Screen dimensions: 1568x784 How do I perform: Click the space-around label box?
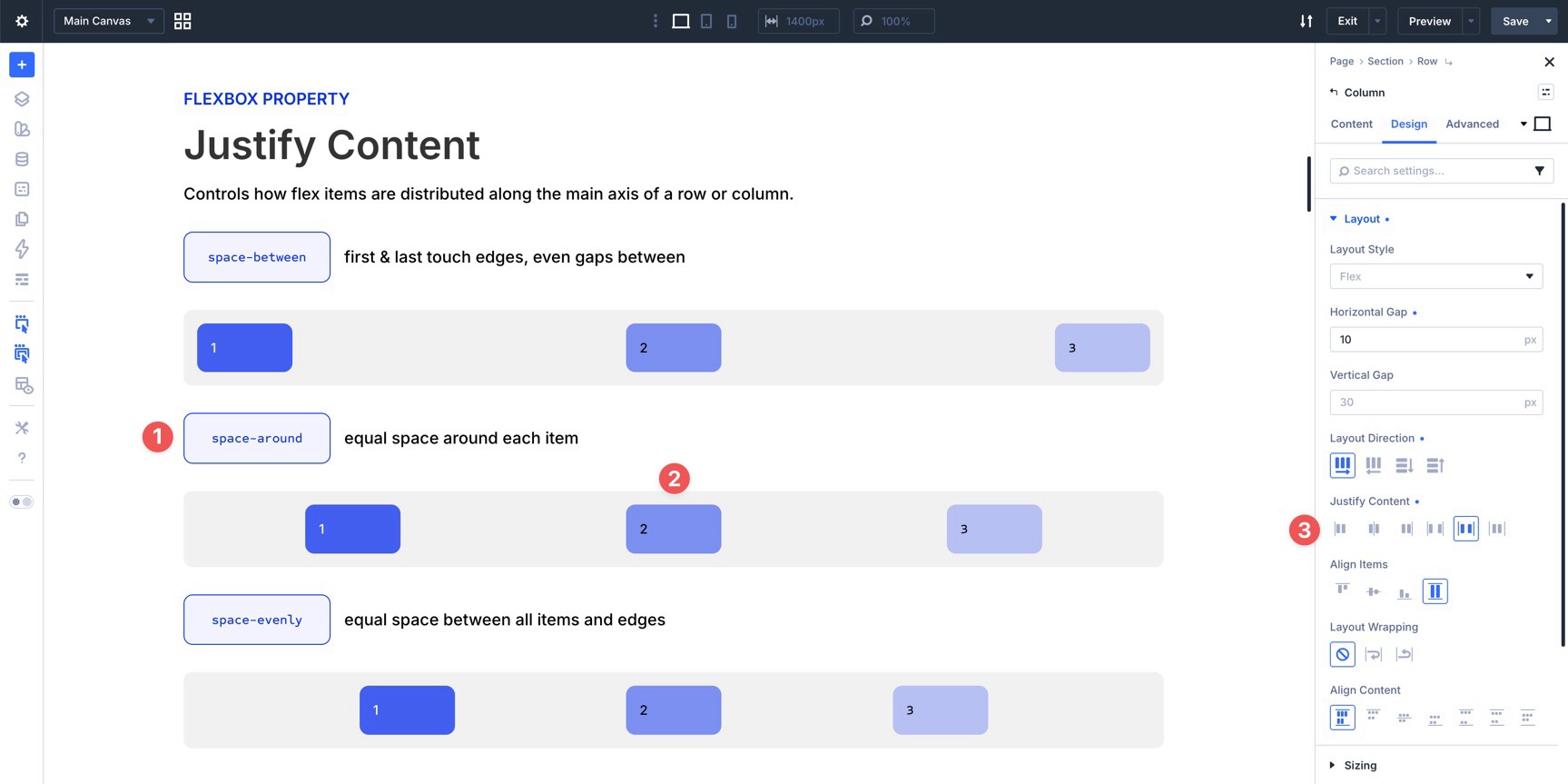257,439
